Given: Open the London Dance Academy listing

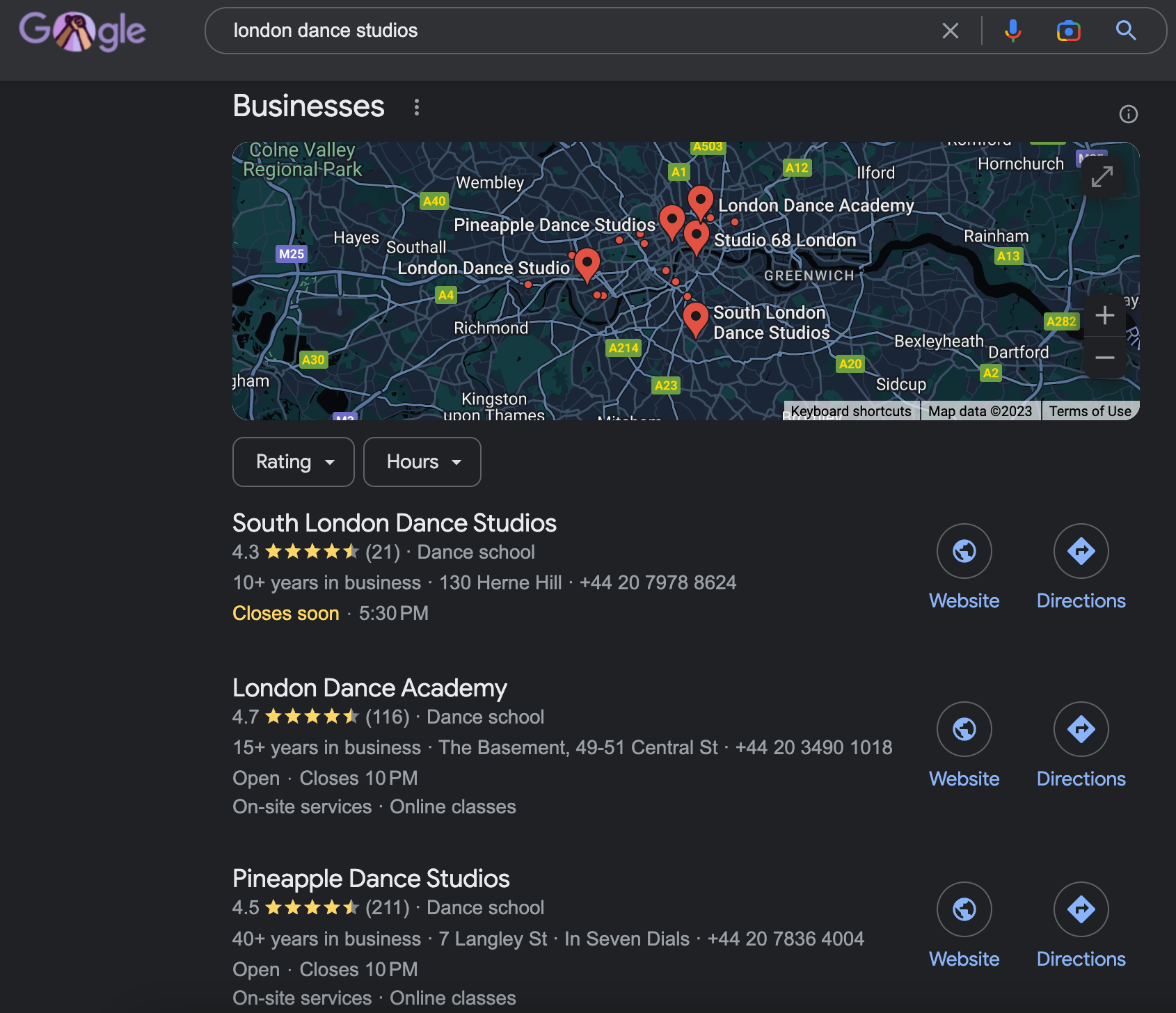Looking at the screenshot, I should pyautogui.click(x=370, y=687).
